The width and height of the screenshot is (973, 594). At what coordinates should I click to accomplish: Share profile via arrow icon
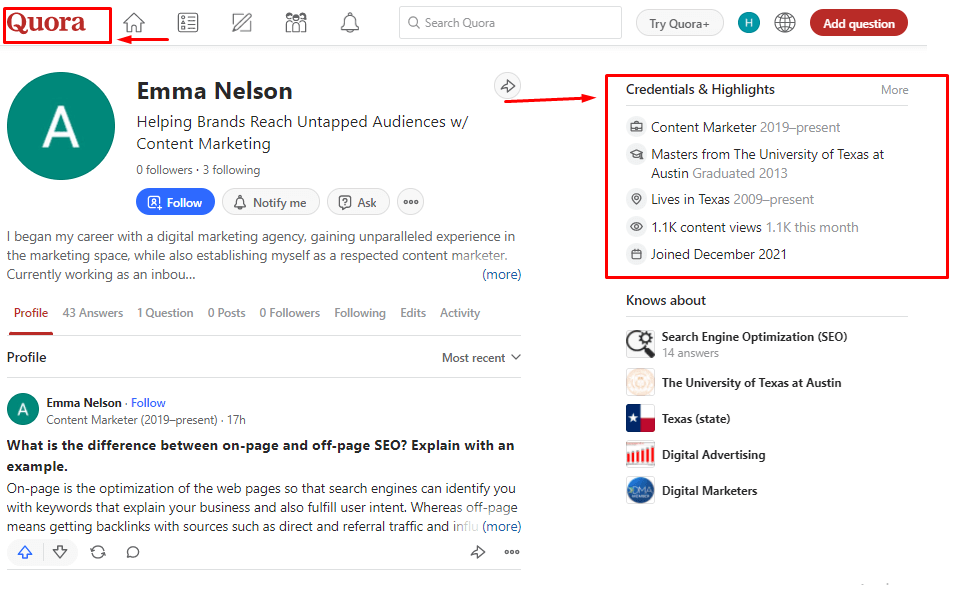[508, 86]
